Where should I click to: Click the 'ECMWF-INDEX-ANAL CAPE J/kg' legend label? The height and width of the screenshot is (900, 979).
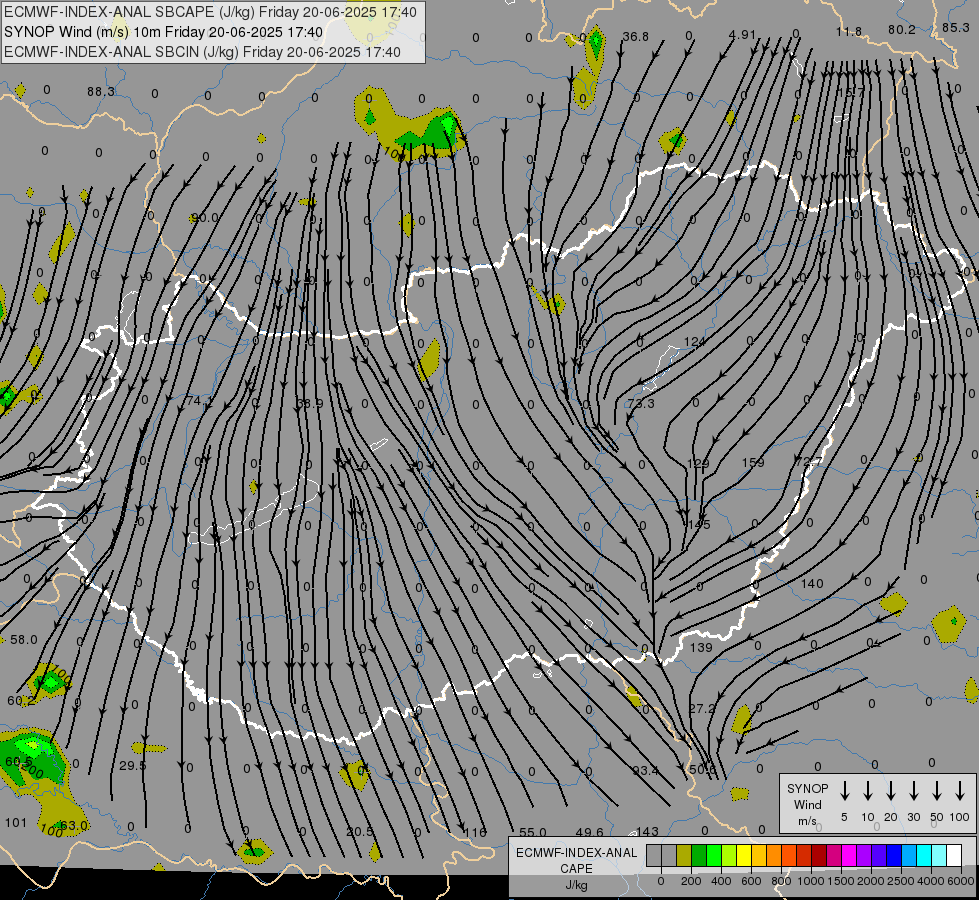576,868
